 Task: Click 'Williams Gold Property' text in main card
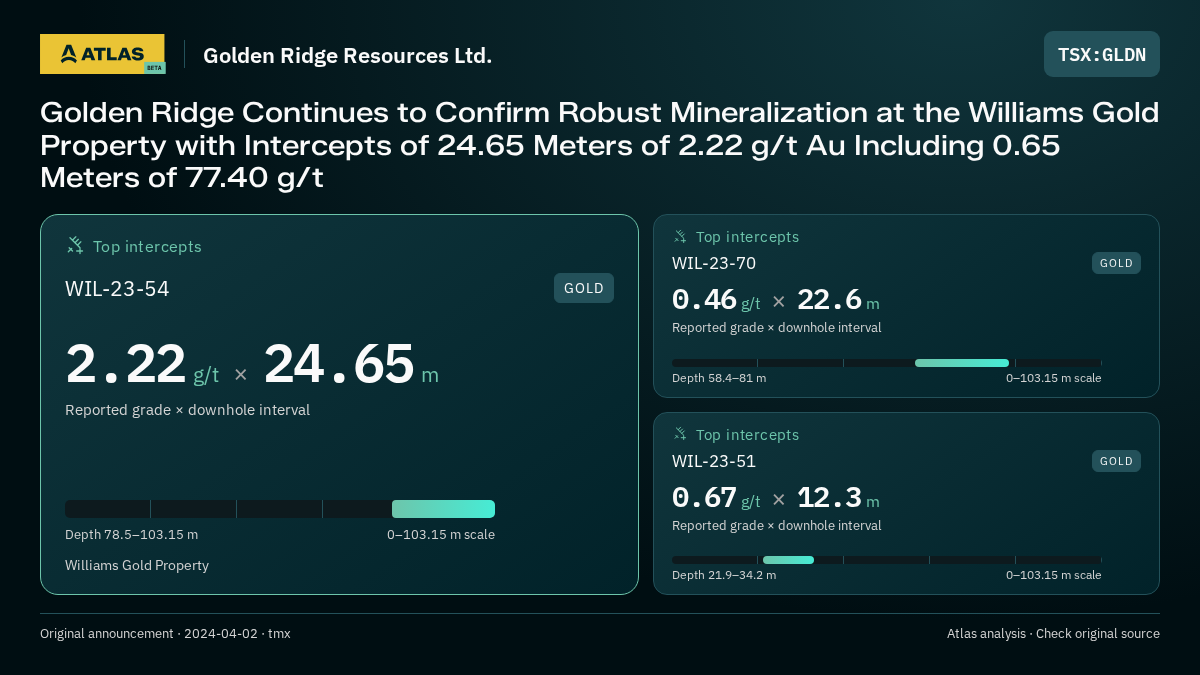tap(137, 566)
